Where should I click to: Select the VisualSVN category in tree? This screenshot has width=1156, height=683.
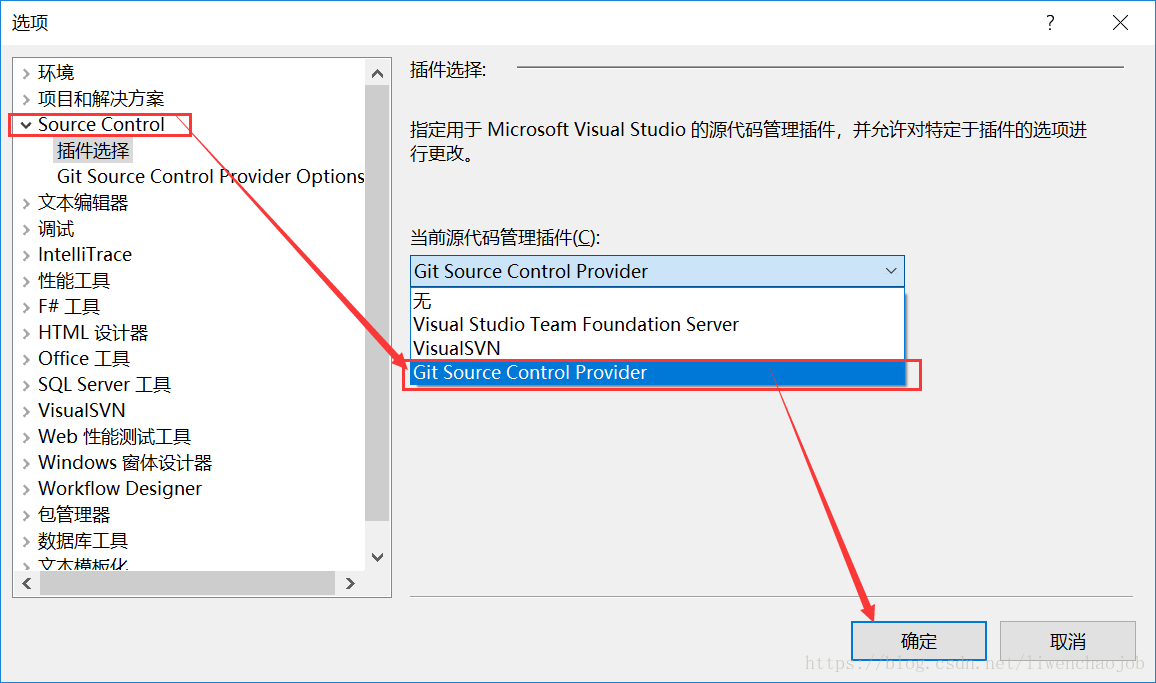[x=81, y=410]
